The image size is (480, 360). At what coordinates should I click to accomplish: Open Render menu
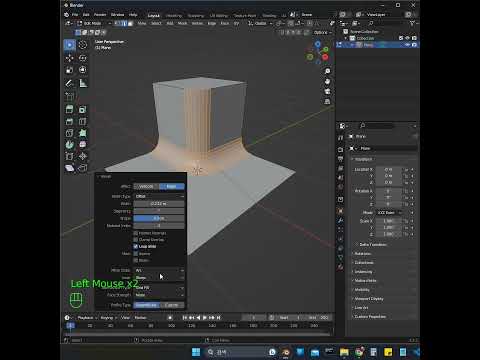(100, 15)
